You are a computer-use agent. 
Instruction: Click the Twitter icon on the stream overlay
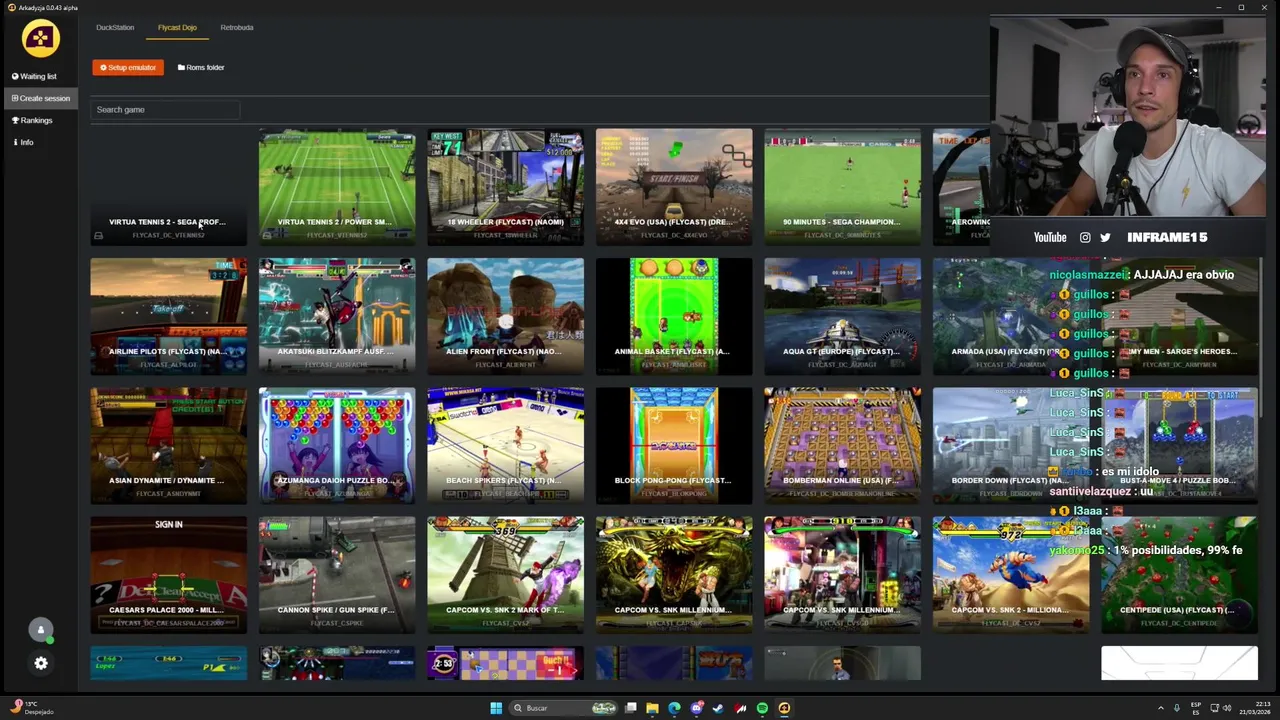[x=1105, y=237]
